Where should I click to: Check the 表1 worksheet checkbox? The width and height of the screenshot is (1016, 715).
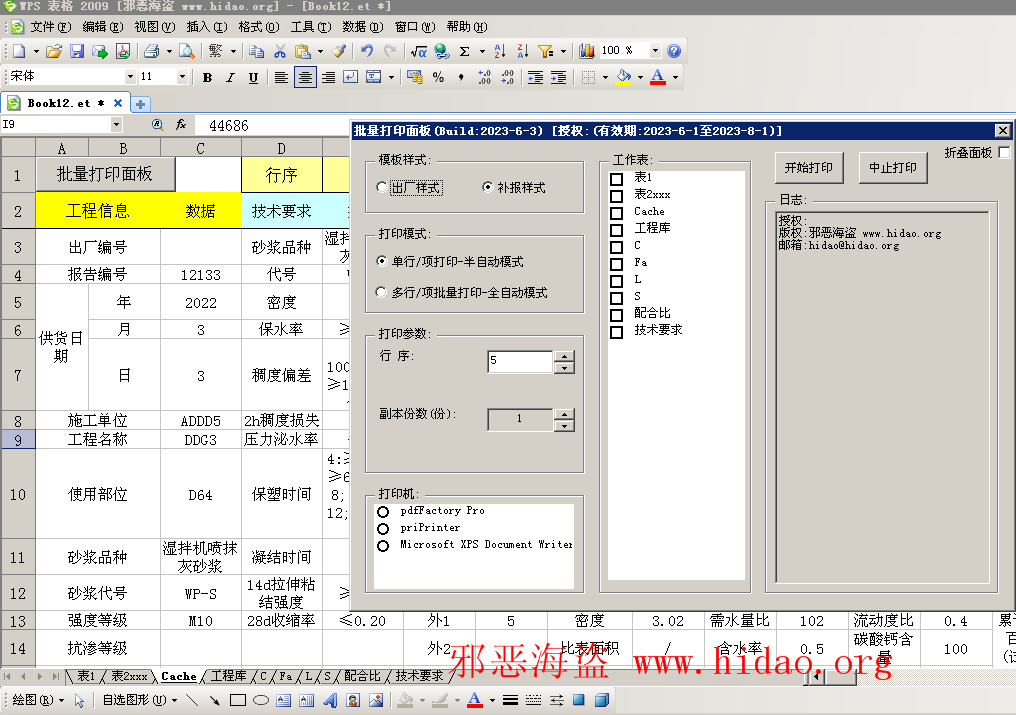pos(617,179)
